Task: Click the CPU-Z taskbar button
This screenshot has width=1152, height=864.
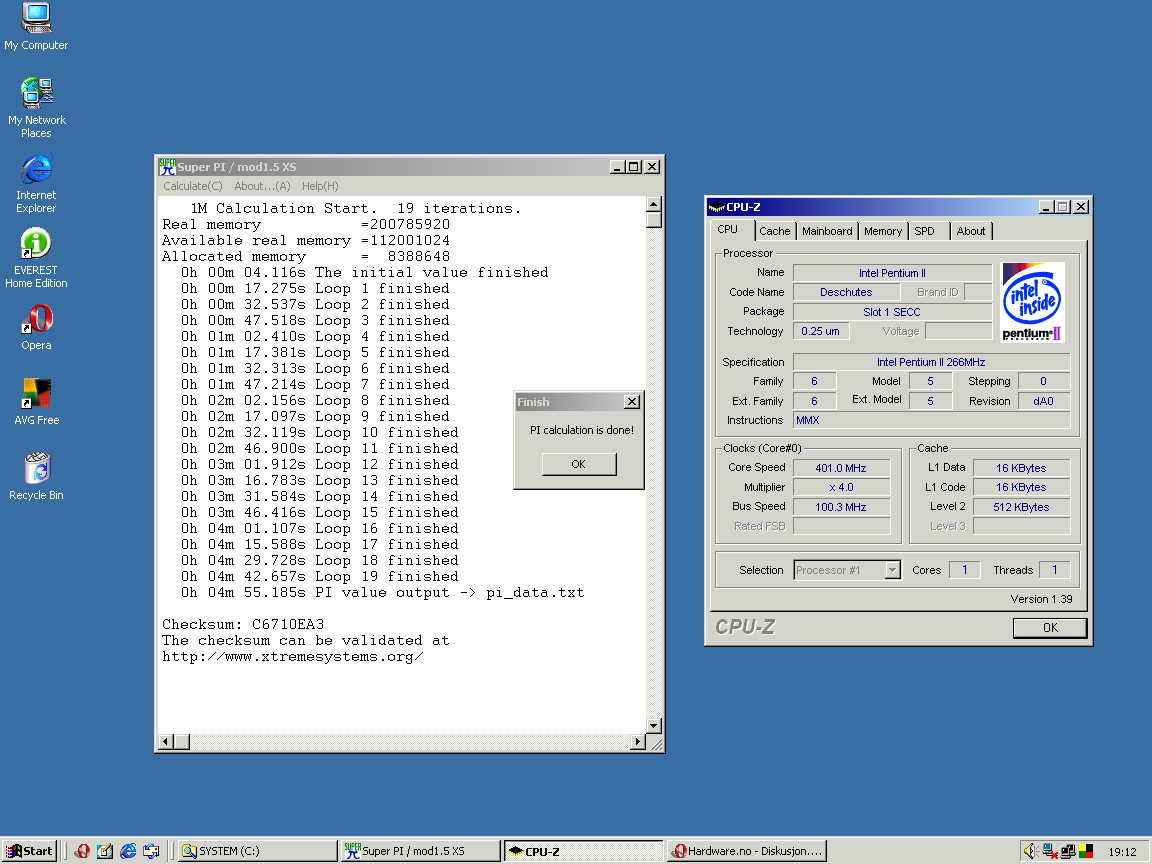Action: (582, 851)
